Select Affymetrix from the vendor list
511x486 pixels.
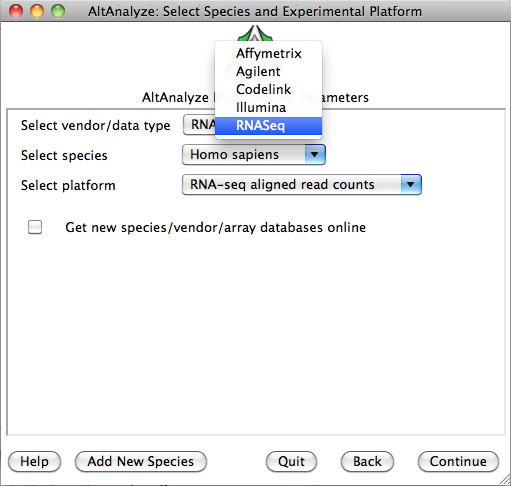click(x=269, y=53)
